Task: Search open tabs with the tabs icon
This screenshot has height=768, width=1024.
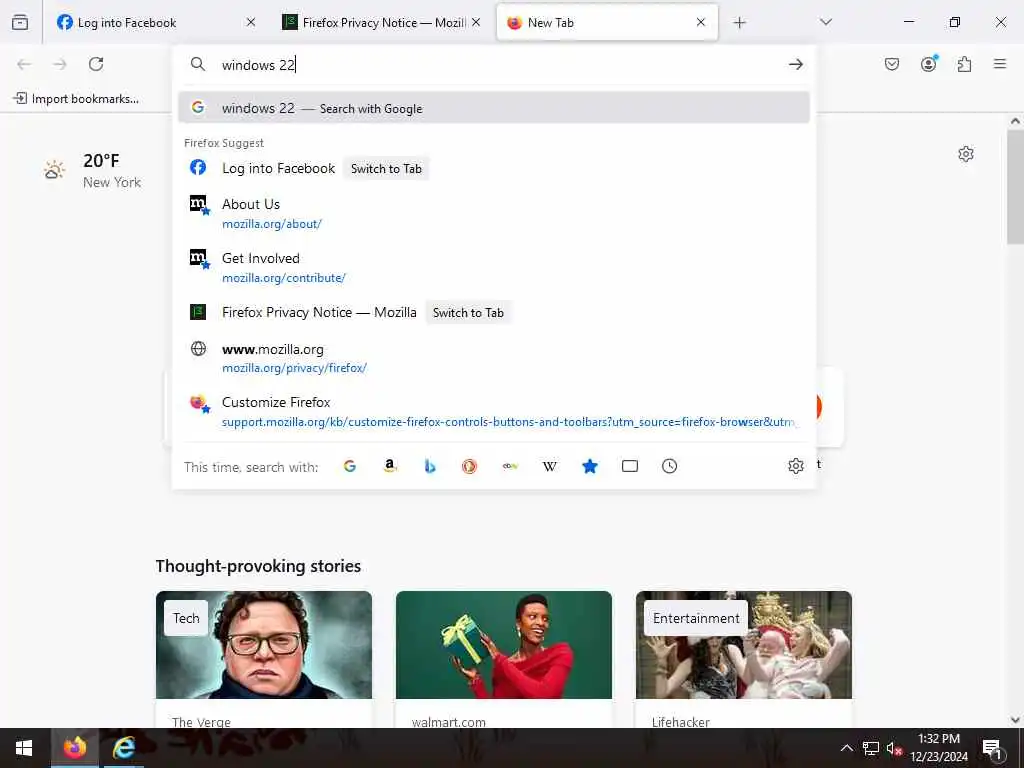Action: tap(630, 466)
